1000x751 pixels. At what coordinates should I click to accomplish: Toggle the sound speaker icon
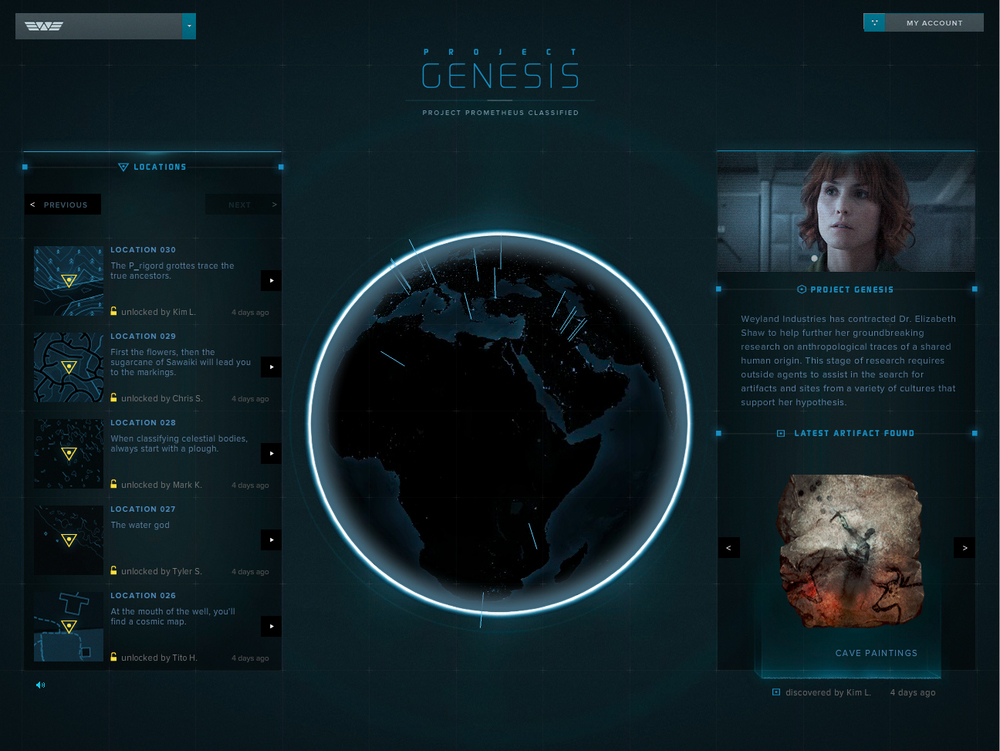point(40,685)
